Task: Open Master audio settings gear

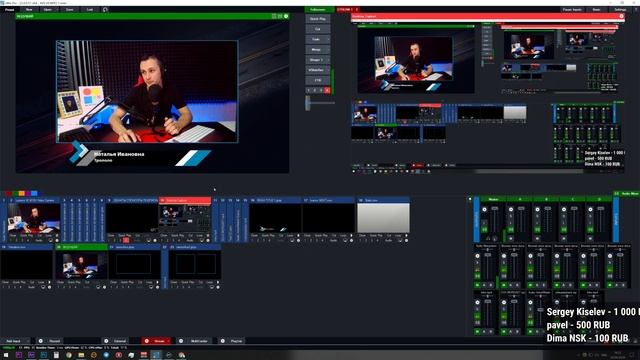Action: click(484, 209)
